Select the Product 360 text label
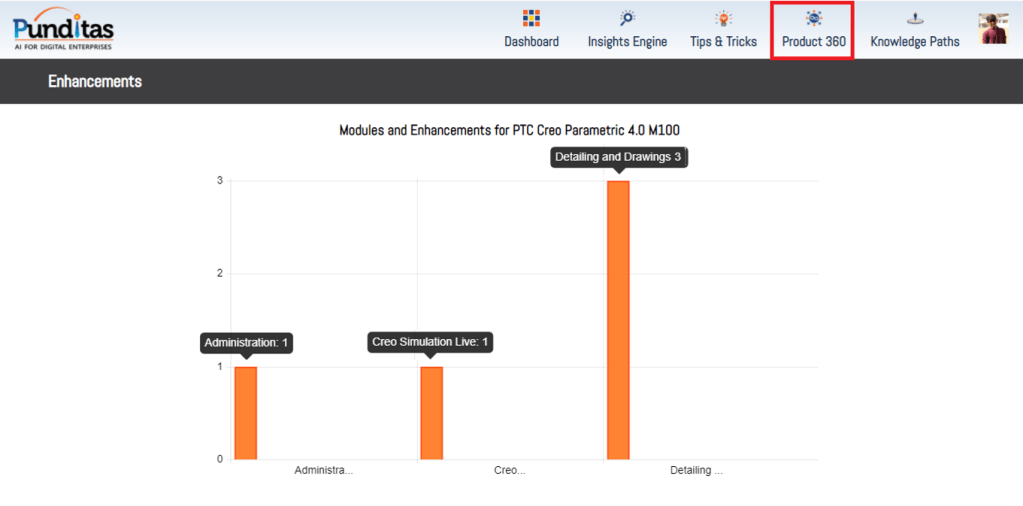Viewport: 1023px width, 506px height. click(814, 42)
